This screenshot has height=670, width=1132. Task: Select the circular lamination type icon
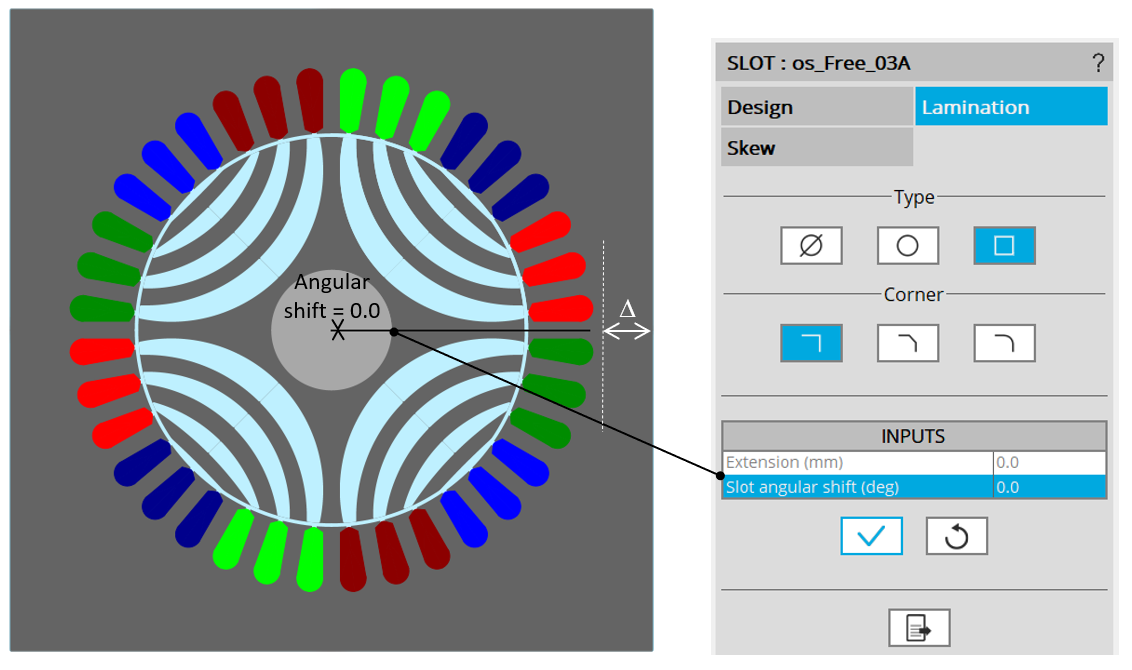[907, 245]
